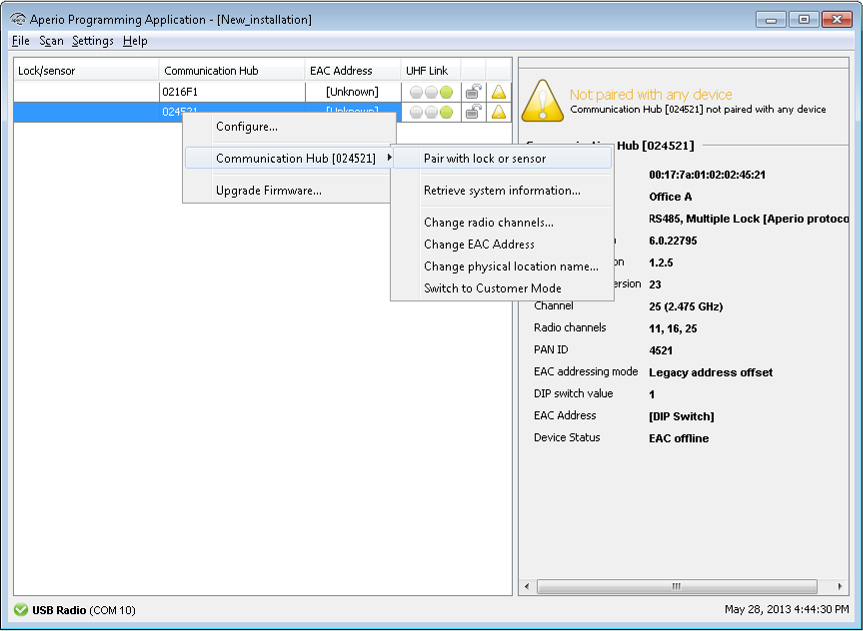Sort by UHF Link column header
Image resolution: width=863 pixels, height=631 pixels.
(430, 70)
